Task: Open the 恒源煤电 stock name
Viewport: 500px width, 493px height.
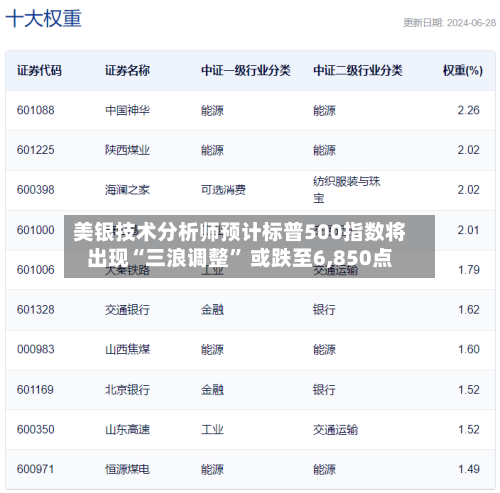Action: coord(127,469)
